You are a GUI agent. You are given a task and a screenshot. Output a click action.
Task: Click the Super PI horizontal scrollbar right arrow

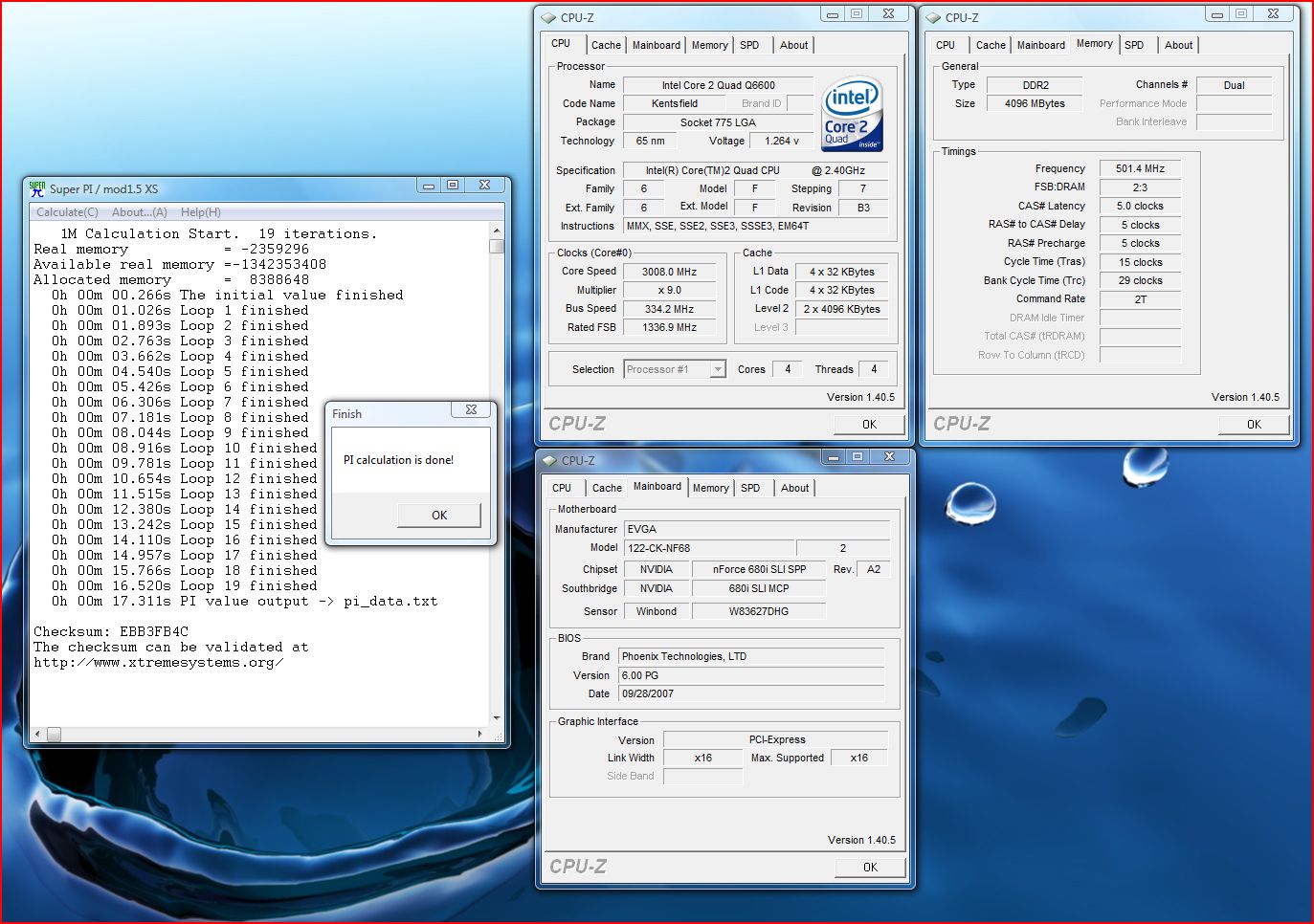(x=479, y=734)
